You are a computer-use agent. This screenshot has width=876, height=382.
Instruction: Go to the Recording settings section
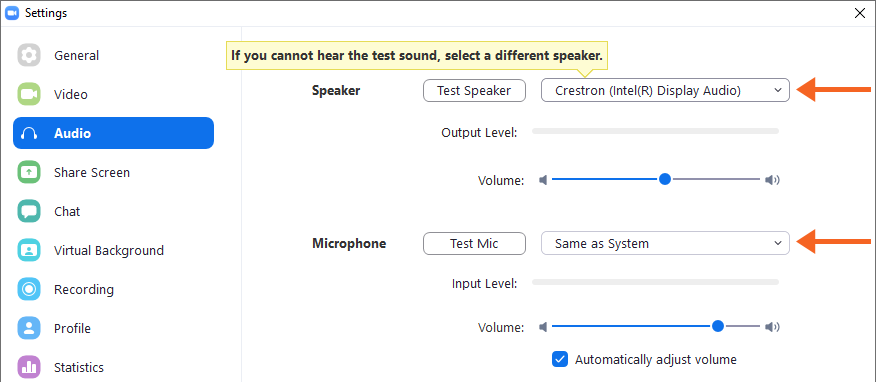[84, 289]
